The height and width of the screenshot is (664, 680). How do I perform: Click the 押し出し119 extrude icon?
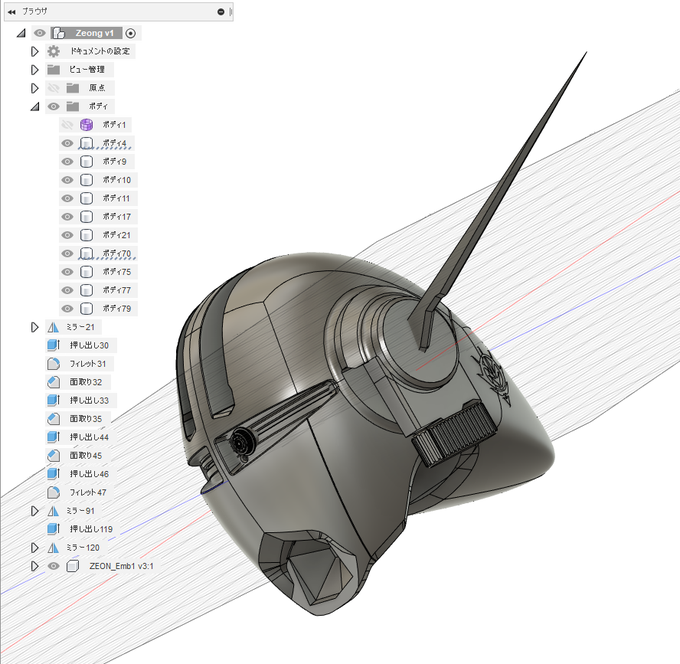(x=53, y=529)
